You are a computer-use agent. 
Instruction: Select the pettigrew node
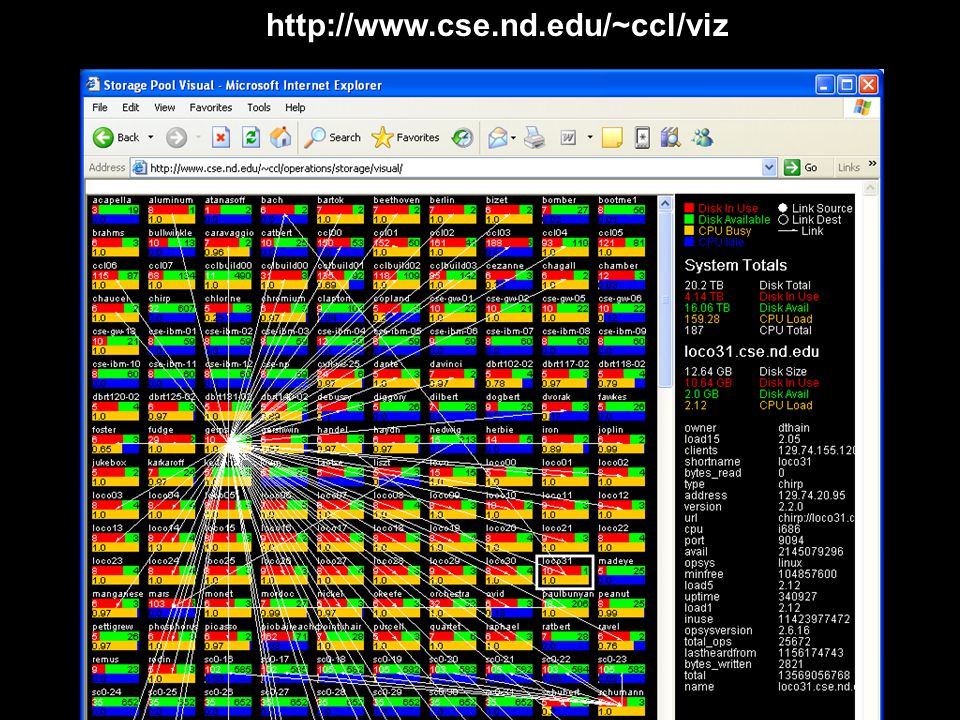point(115,637)
